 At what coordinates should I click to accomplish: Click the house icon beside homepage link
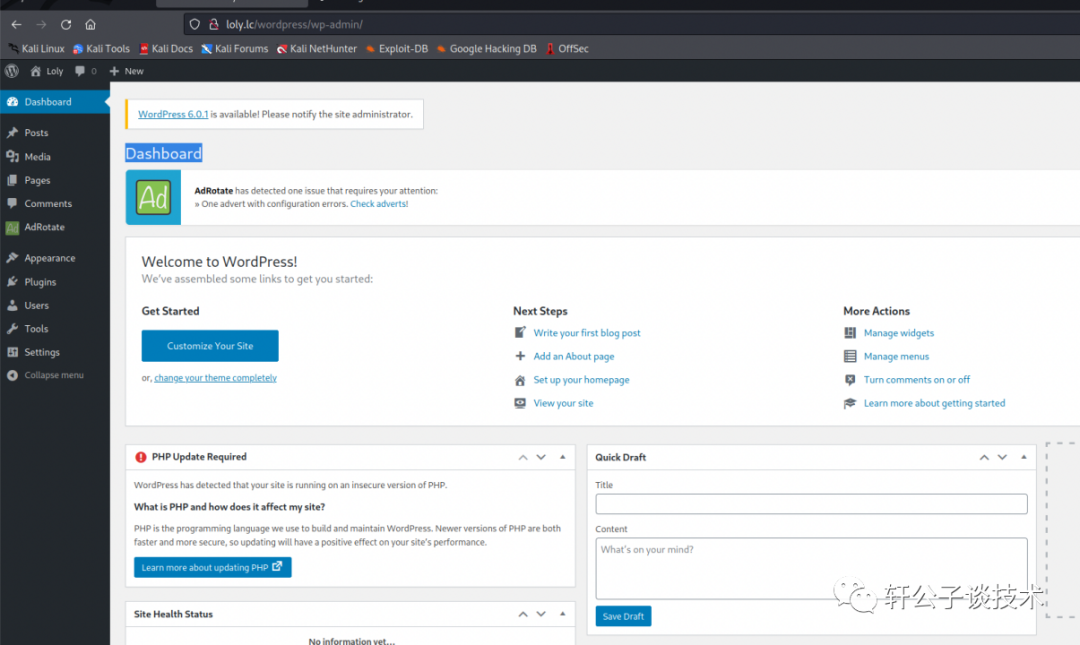click(520, 380)
